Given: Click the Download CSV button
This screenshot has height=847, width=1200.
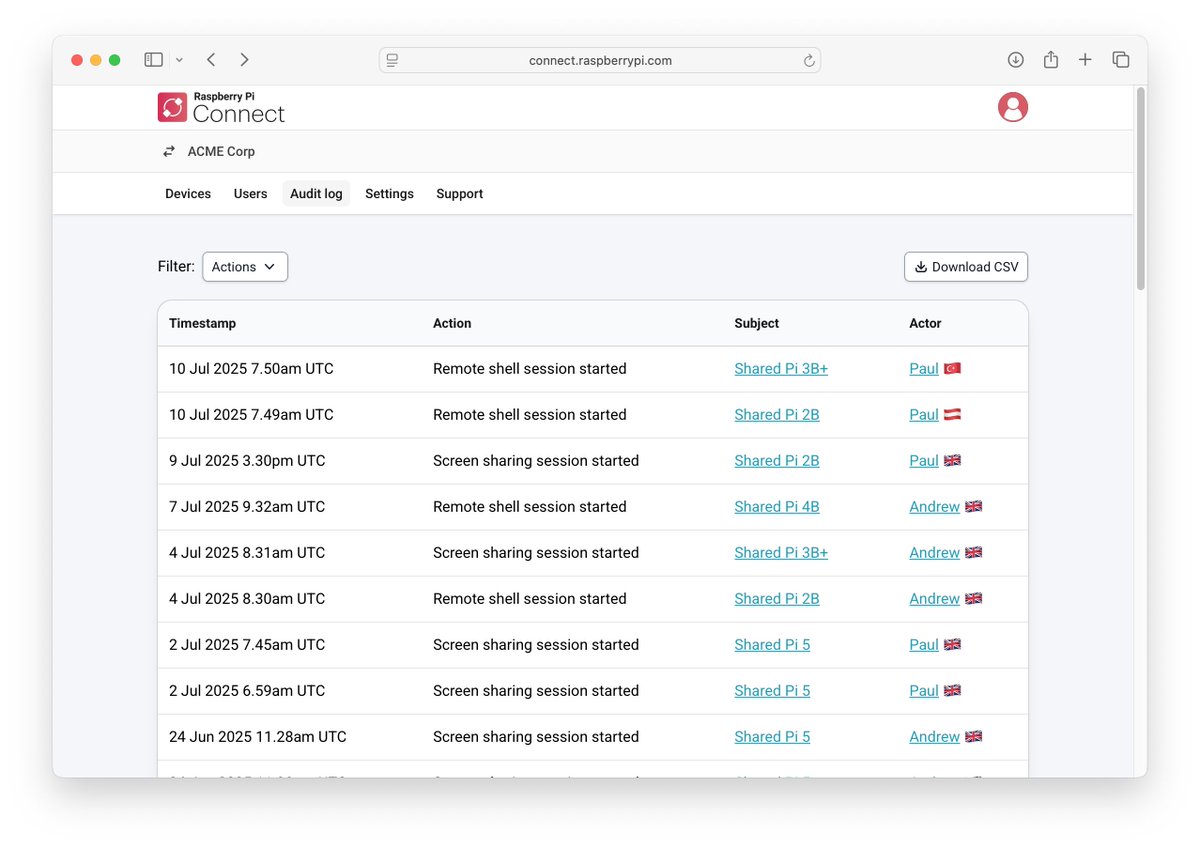Looking at the screenshot, I should 966,267.
